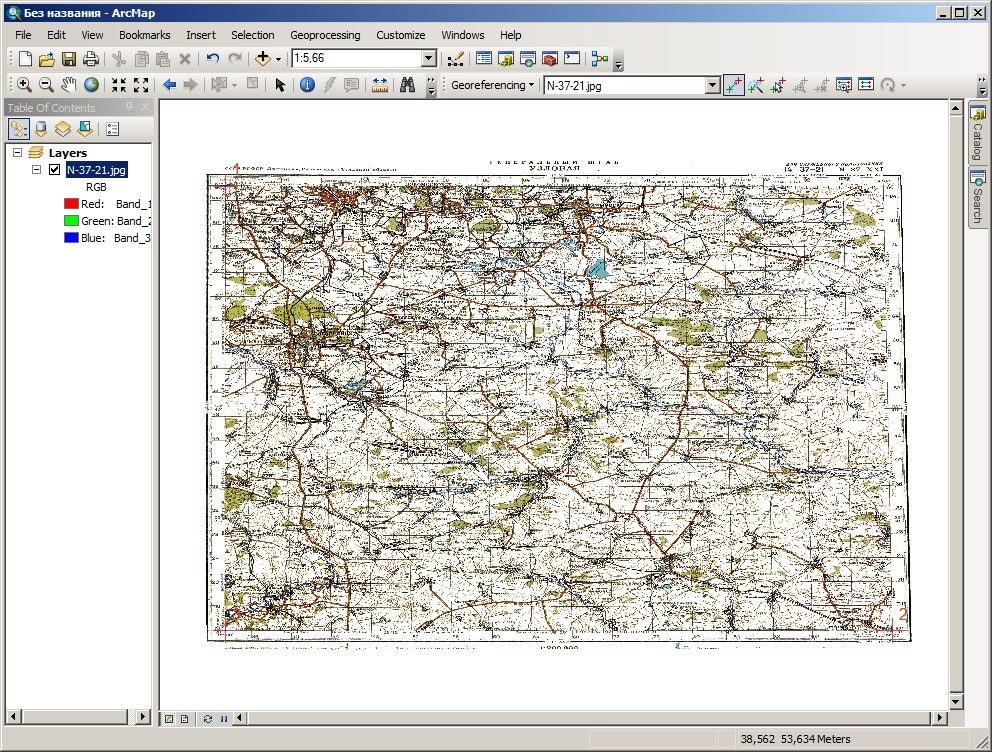Open the map scale dropdown
Image resolution: width=992 pixels, height=752 pixels.
tap(428, 58)
